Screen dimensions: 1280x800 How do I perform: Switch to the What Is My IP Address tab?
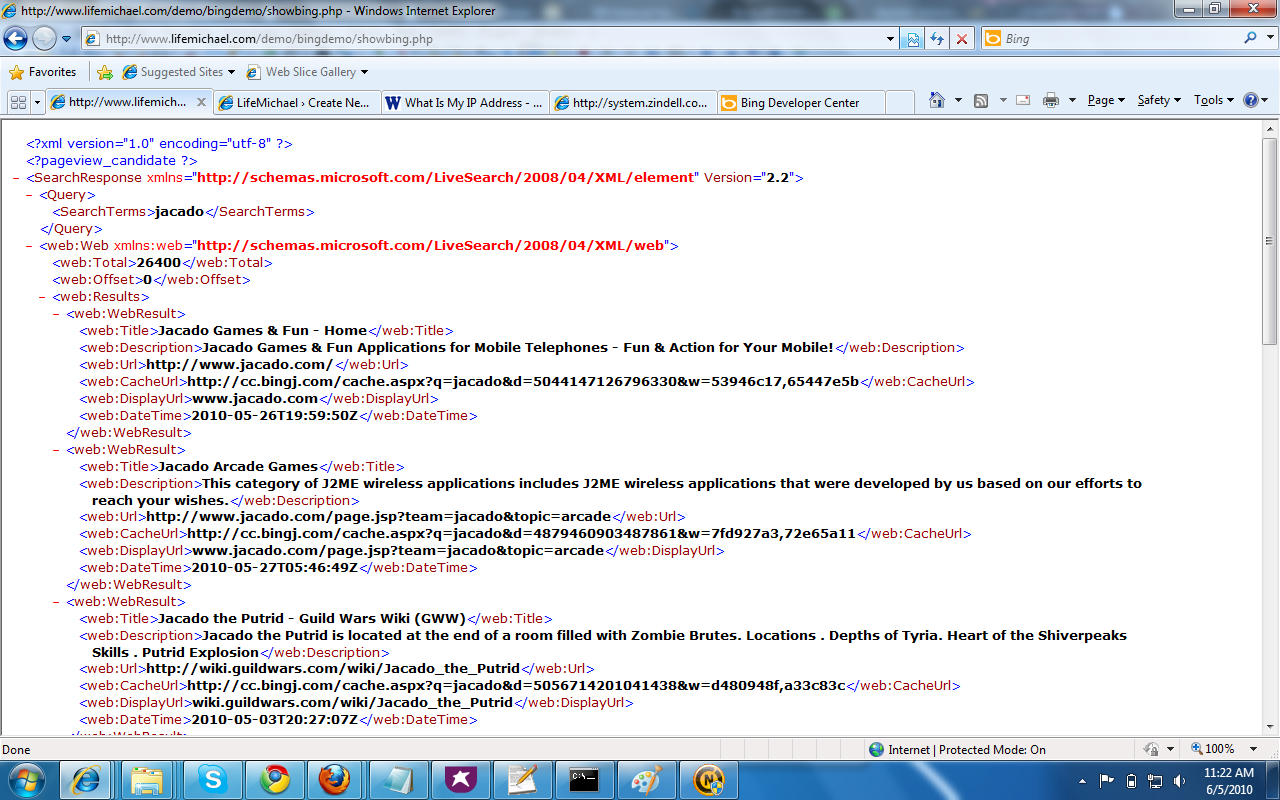(x=465, y=102)
